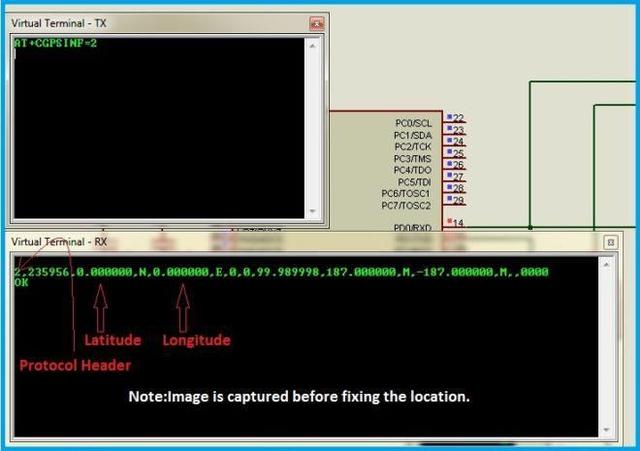Click the AT+CGPSINF=2 text in TX terminal
The height and width of the screenshot is (451, 640).
click(x=56, y=43)
